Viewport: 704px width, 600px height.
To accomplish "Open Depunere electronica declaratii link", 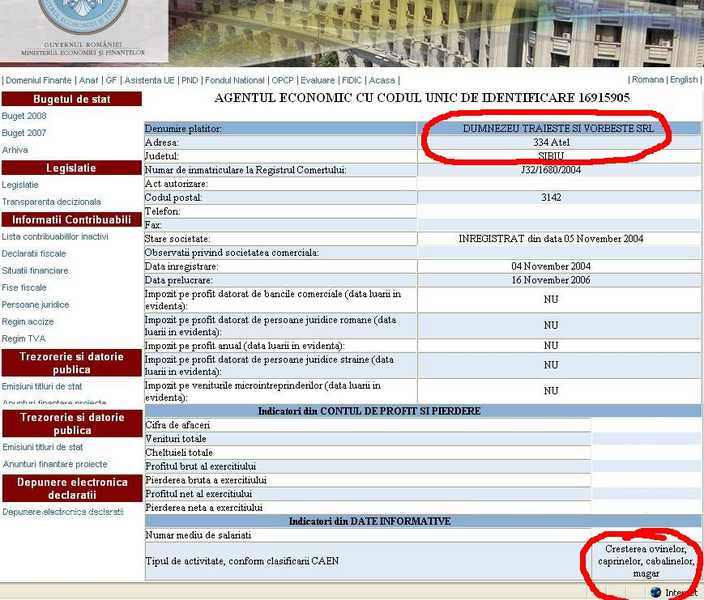I will [62, 512].
